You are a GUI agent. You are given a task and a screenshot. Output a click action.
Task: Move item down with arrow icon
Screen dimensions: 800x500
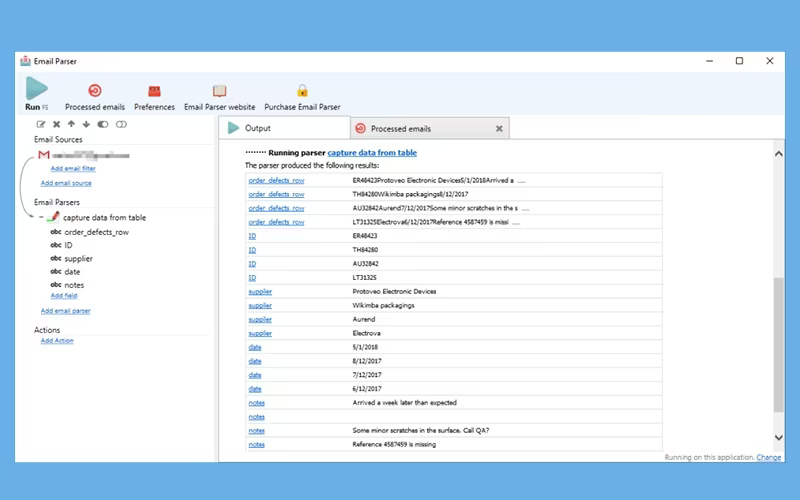pyautogui.click(x=86, y=124)
